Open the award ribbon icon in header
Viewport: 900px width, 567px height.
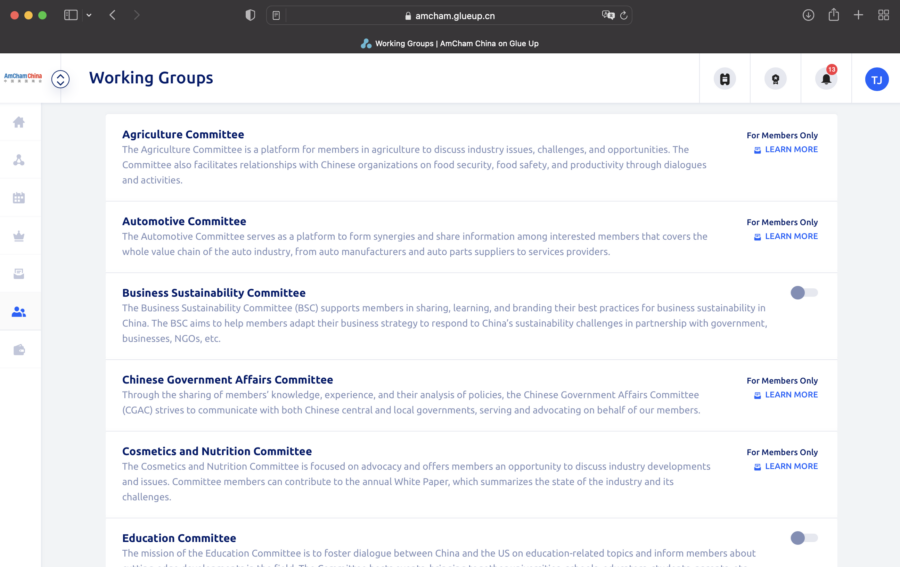click(775, 79)
